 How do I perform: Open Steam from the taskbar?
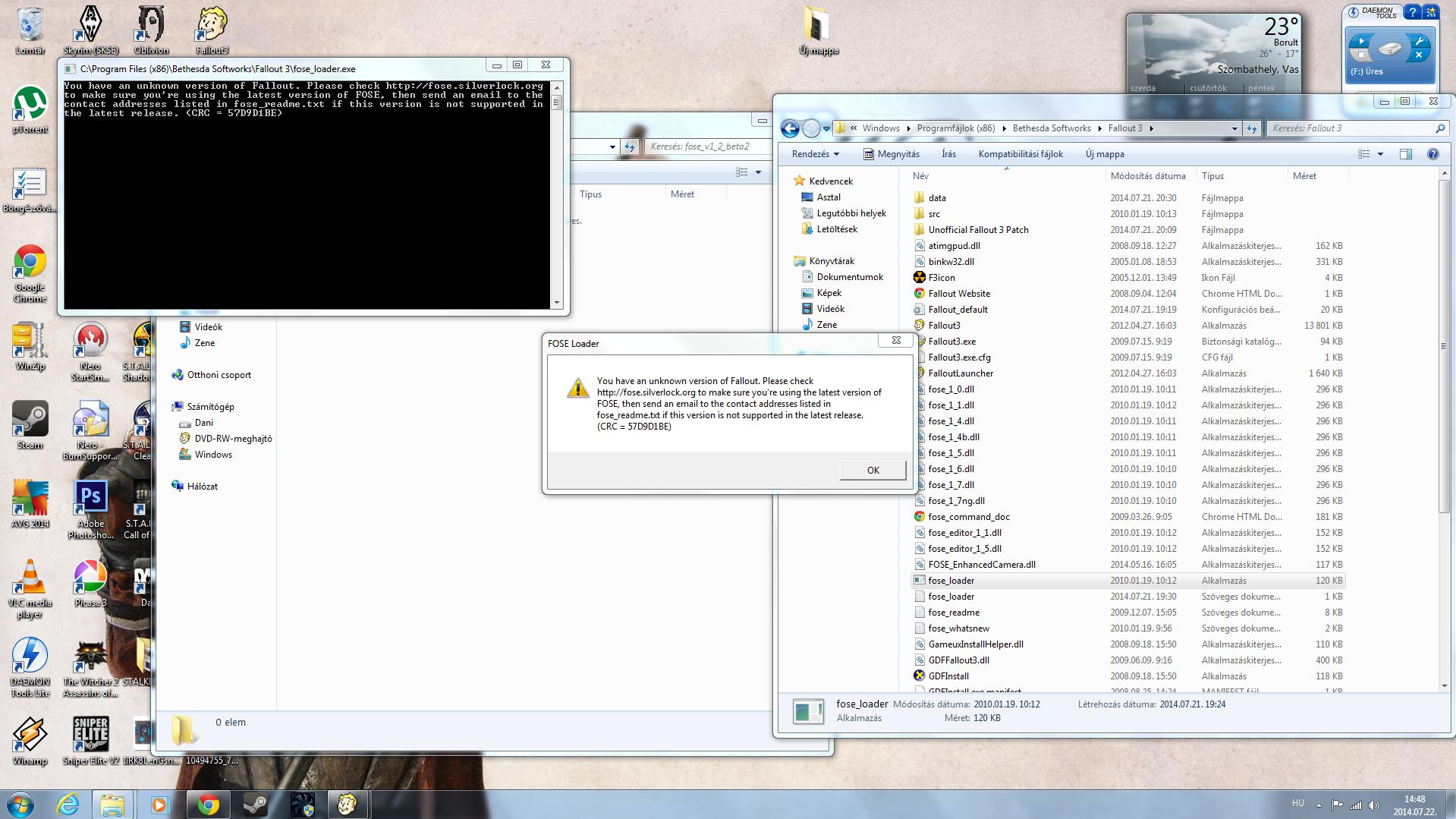click(x=255, y=804)
